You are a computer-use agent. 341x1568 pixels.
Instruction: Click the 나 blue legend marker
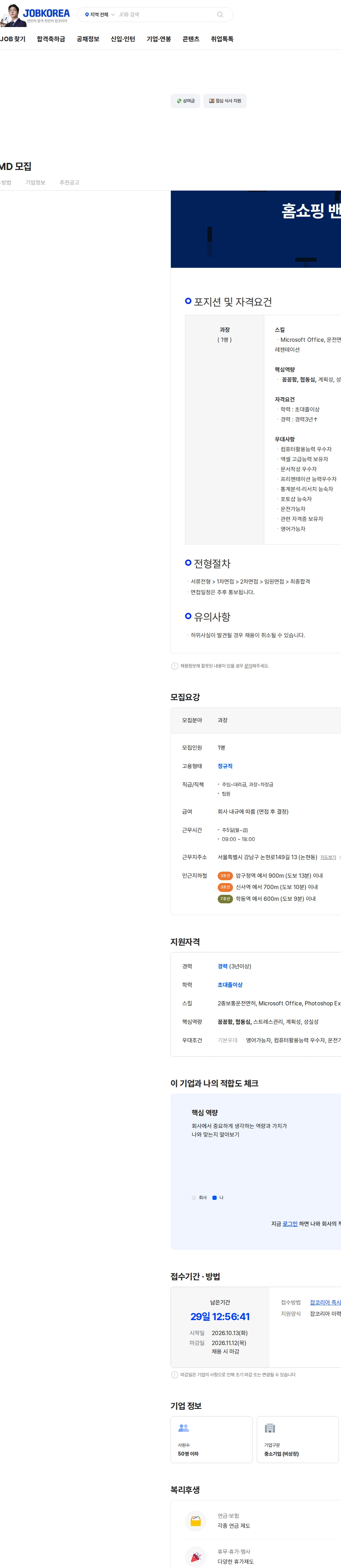point(215,1197)
